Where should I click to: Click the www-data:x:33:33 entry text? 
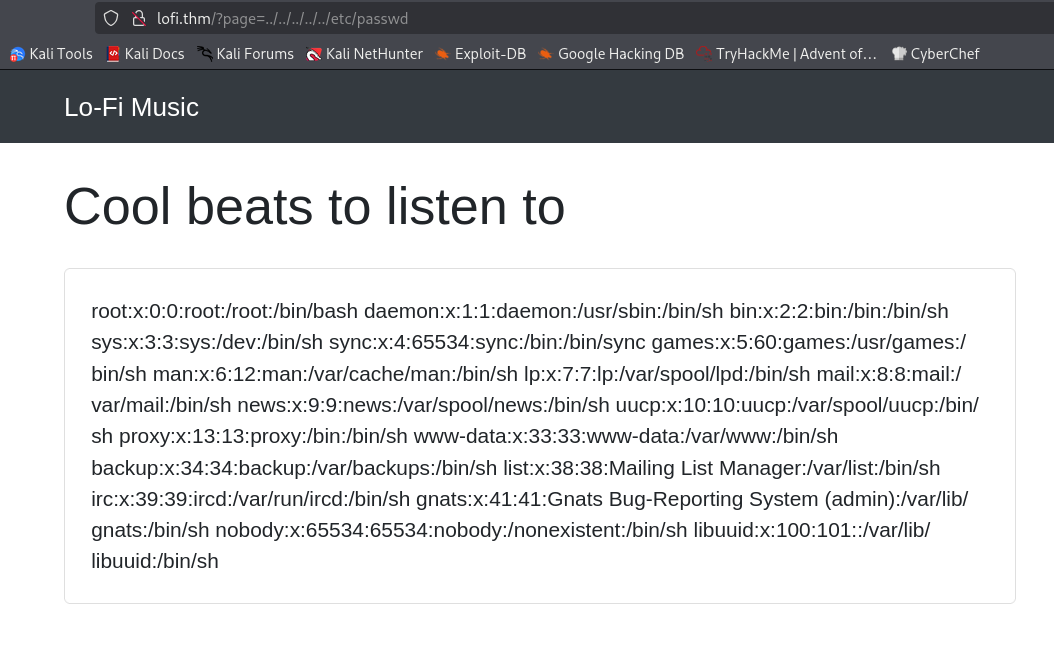click(500, 436)
